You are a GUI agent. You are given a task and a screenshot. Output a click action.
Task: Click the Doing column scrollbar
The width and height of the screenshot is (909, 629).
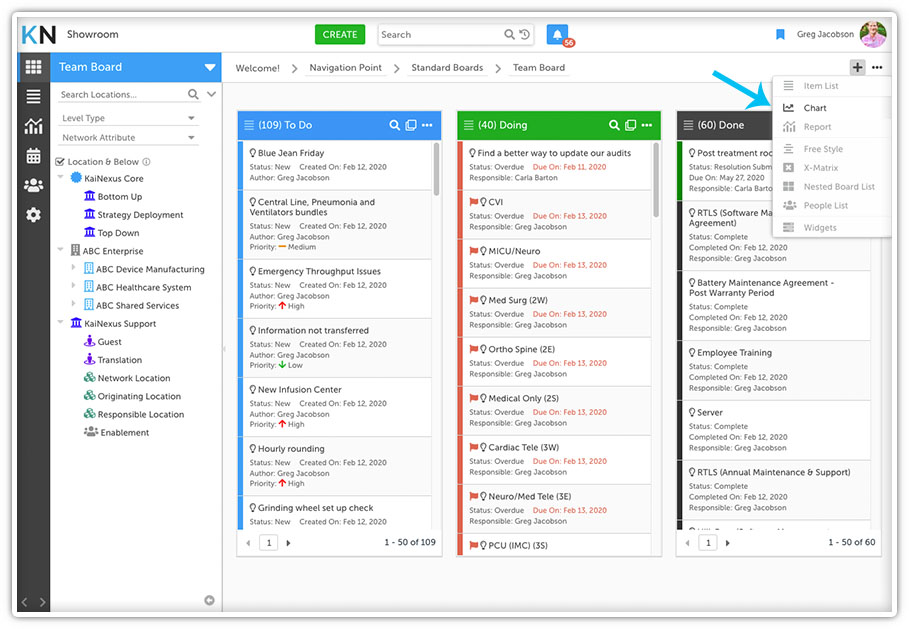click(656, 180)
